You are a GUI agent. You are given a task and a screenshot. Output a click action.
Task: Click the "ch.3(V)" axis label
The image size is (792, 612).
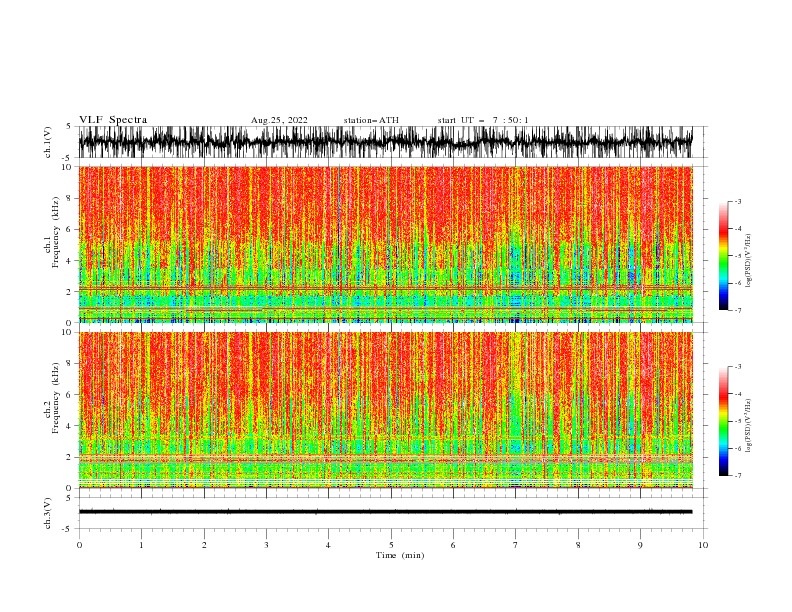[x=48, y=513]
